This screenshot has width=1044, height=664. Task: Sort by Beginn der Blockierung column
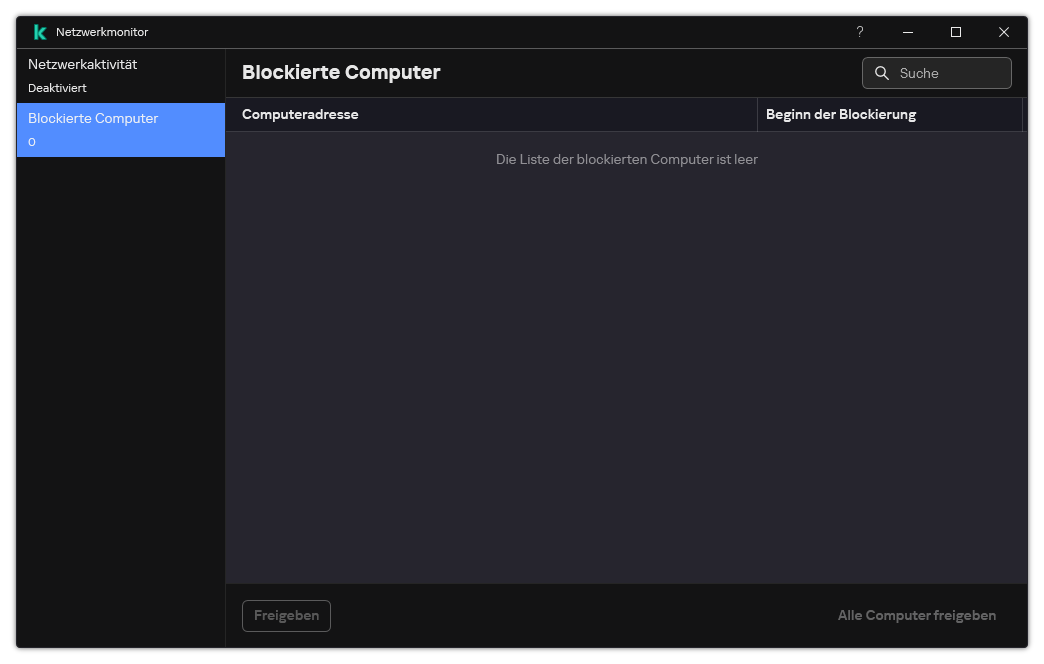click(x=841, y=114)
